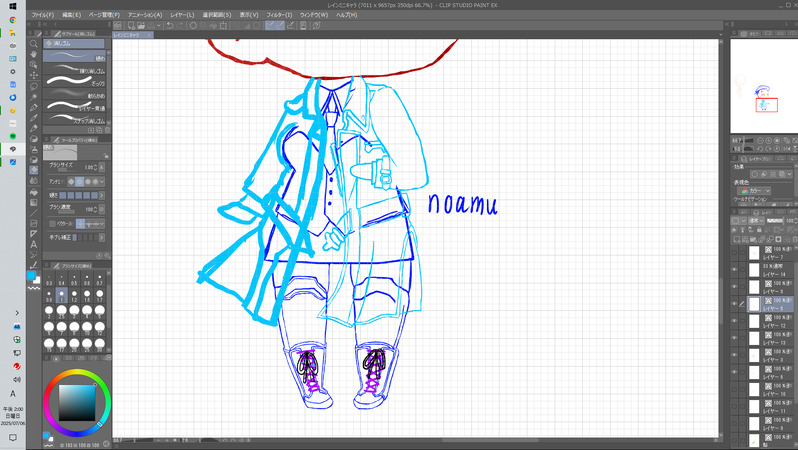Select the ざっくり eraser sub tool
This screenshot has width=798, height=450.
coord(74,81)
